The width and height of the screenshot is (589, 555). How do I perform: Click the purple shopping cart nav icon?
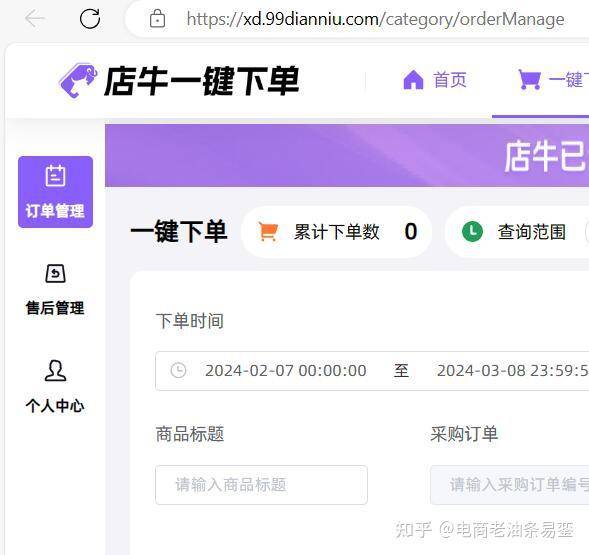point(529,79)
